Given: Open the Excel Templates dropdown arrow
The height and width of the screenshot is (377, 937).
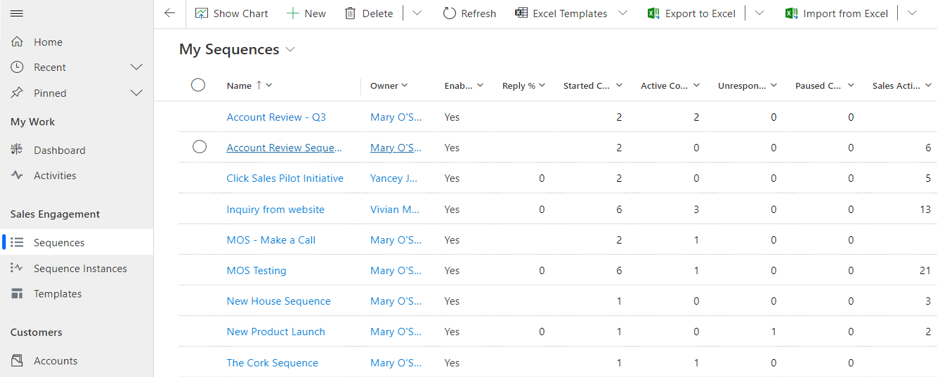Looking at the screenshot, I should (623, 13).
